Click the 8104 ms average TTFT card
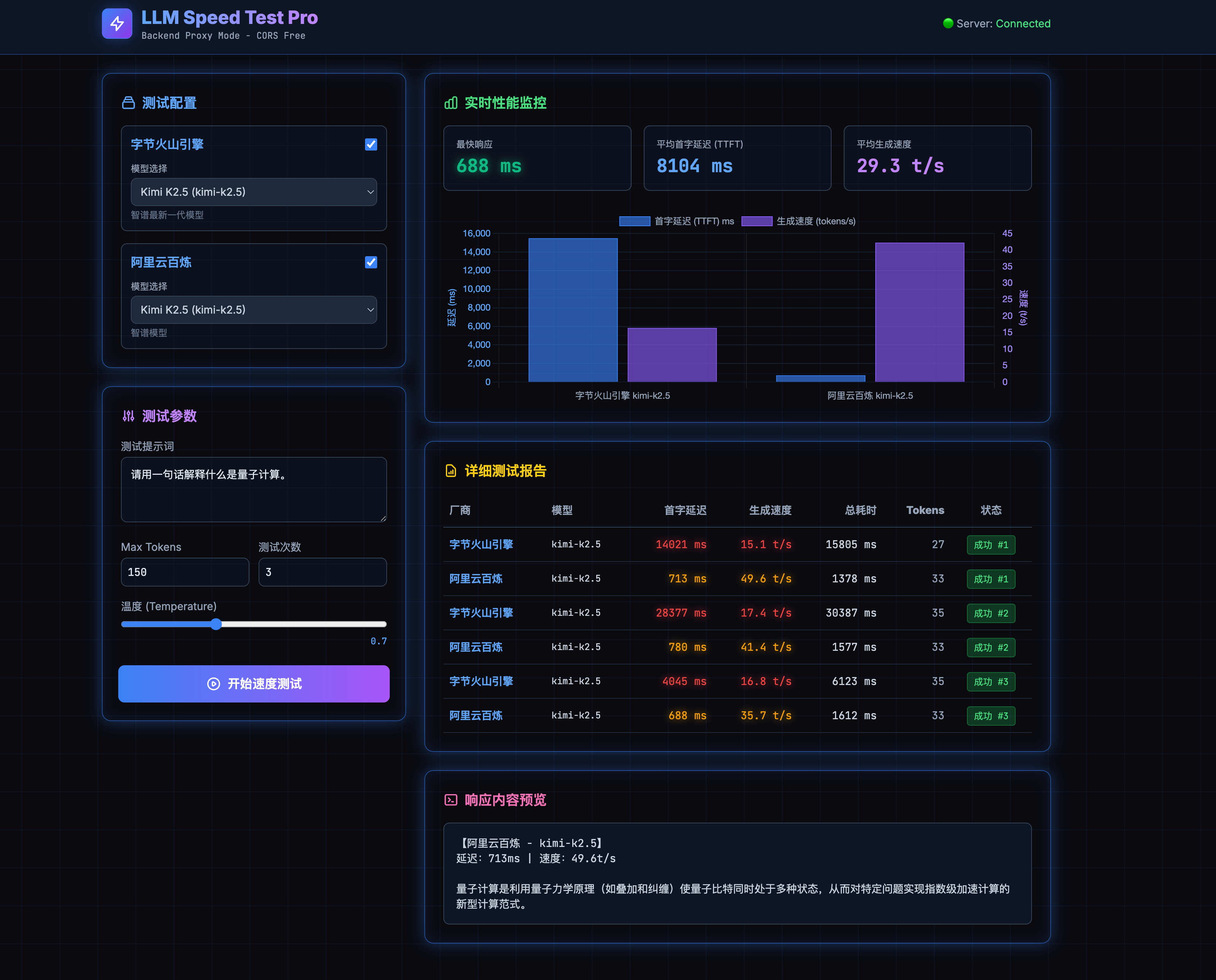Screen dimensions: 1216x980 click(x=737, y=158)
